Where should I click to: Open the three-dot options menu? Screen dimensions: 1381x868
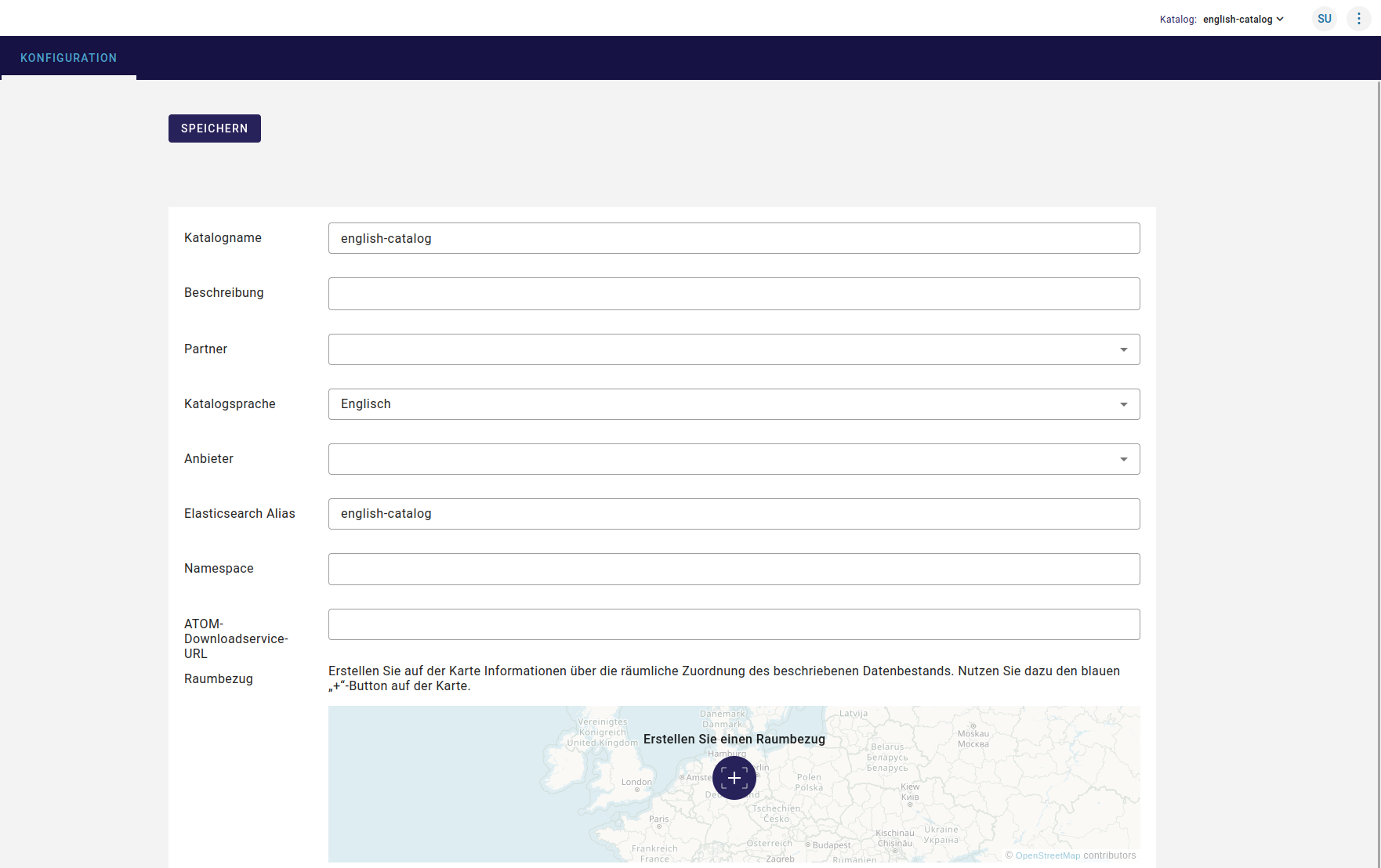pyautogui.click(x=1358, y=19)
